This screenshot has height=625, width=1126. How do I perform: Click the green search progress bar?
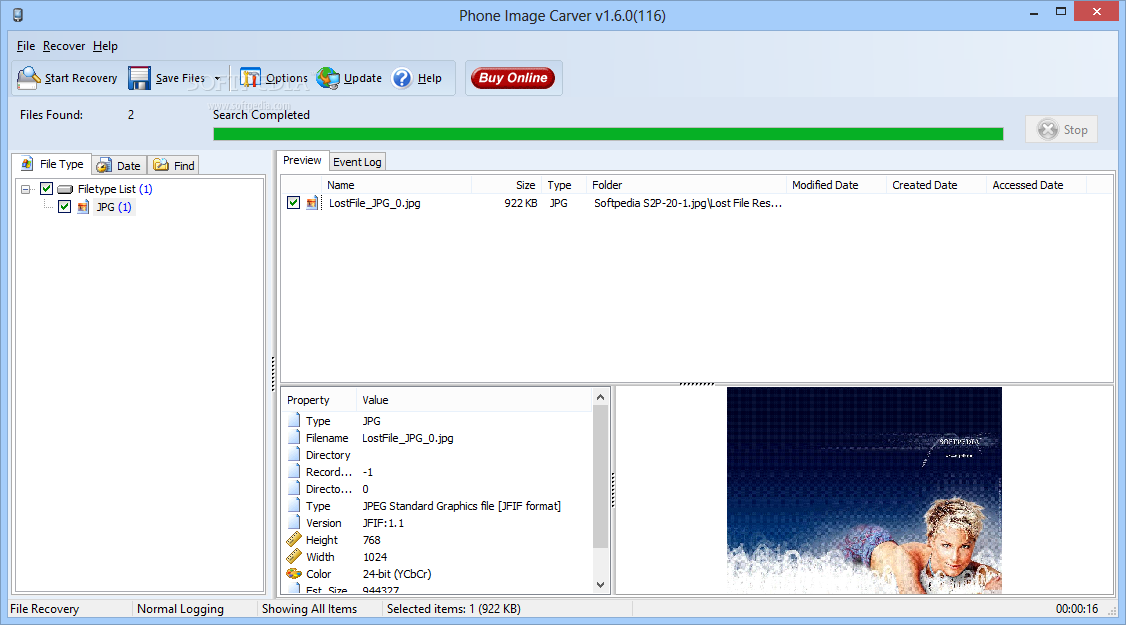pyautogui.click(x=608, y=134)
